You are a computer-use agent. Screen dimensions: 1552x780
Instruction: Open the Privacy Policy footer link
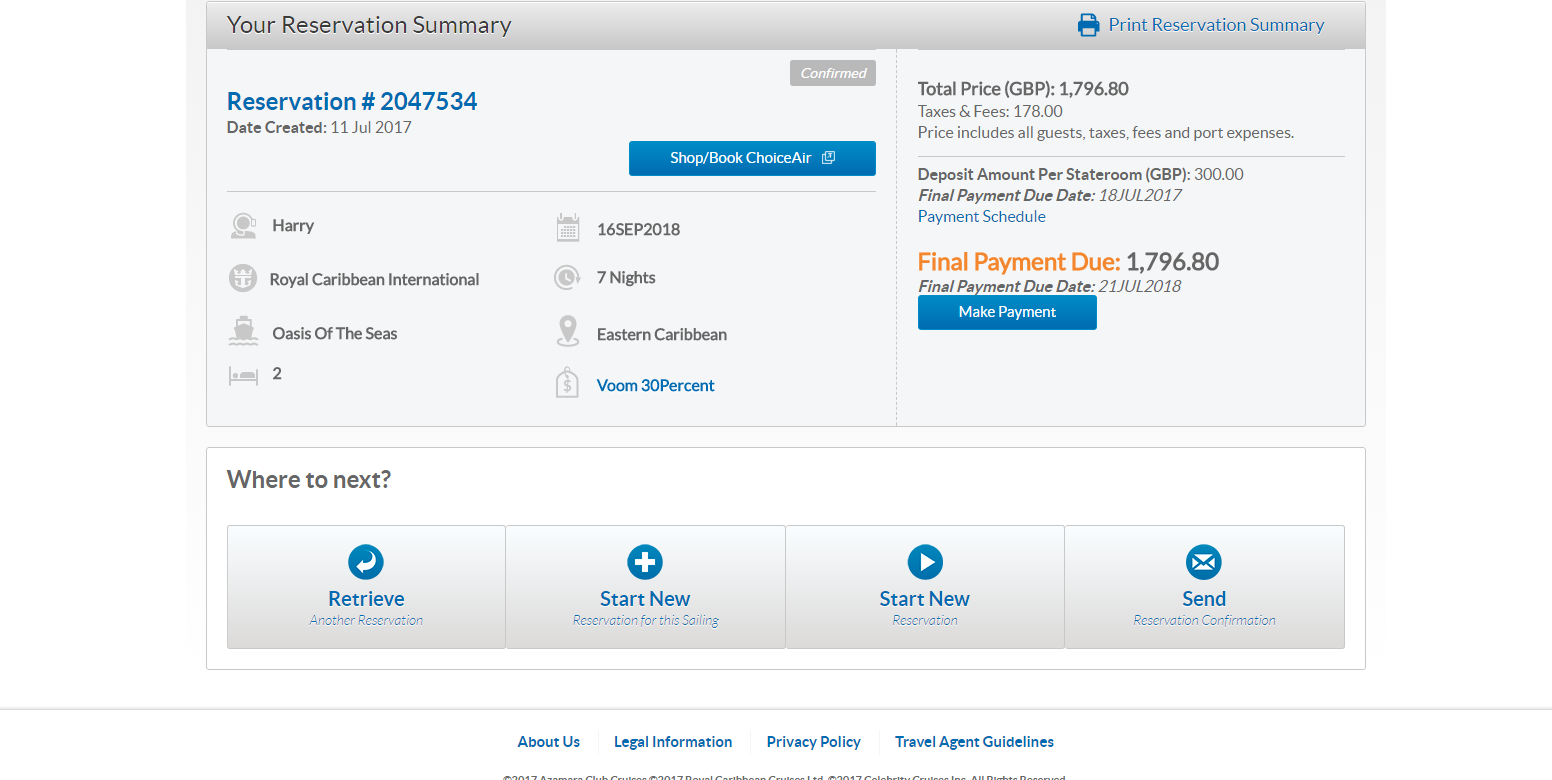tap(814, 742)
